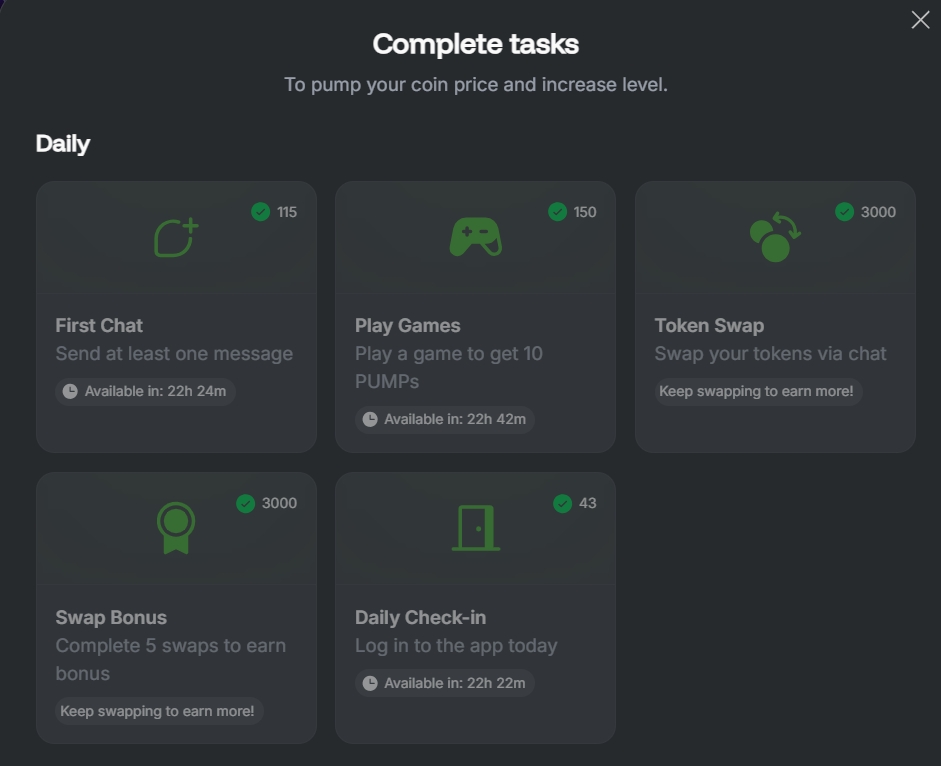Click the Swap Bonus green checkmark badge
The height and width of the screenshot is (766, 941).
click(245, 503)
